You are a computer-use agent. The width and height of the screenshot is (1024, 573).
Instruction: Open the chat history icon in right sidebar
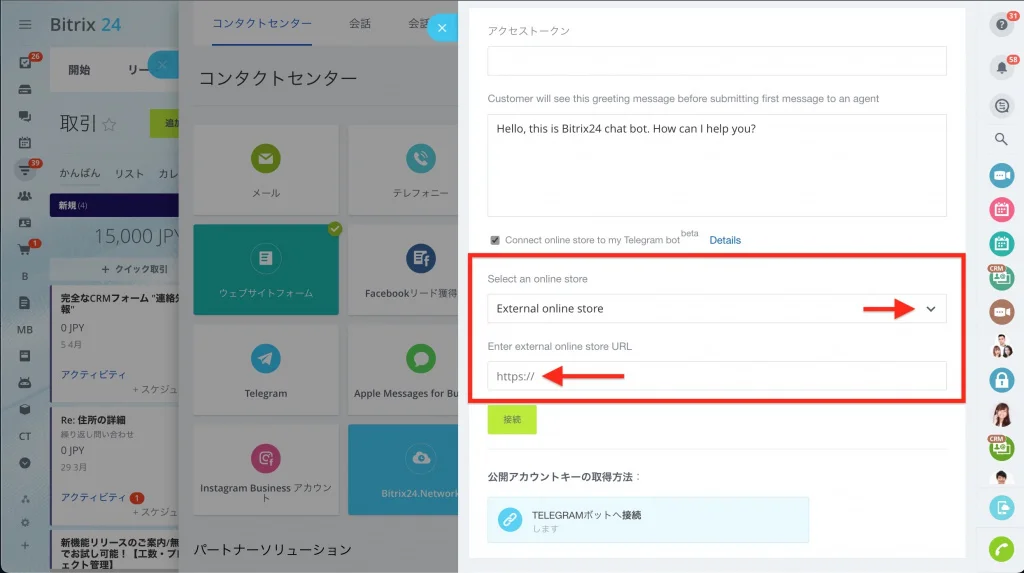pyautogui.click(x=1001, y=105)
